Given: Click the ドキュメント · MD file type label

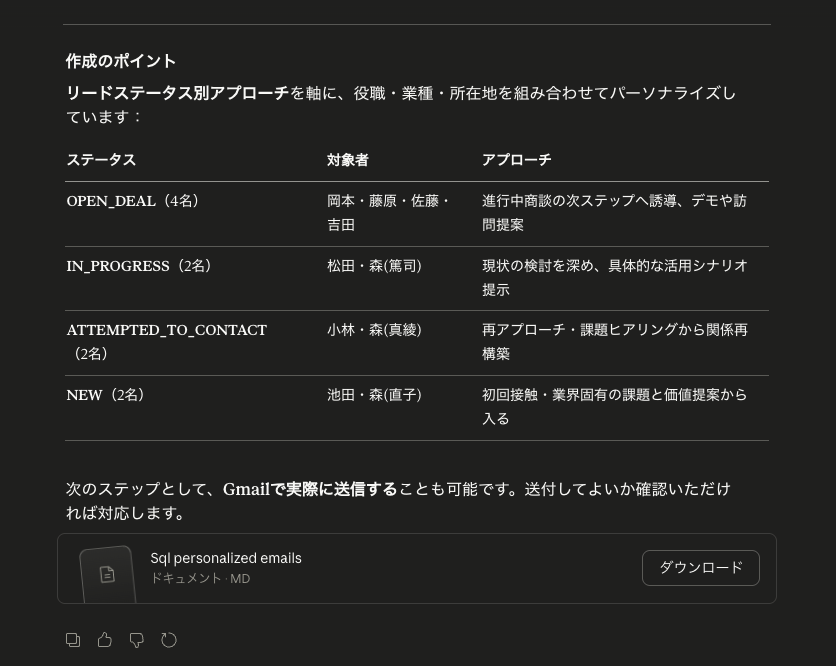Looking at the screenshot, I should click(199, 578).
